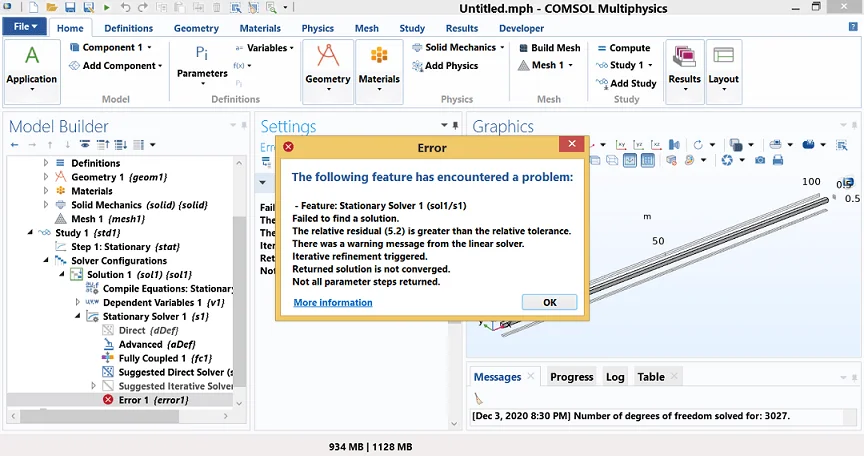Open the Study 1 ribbon button
The height and width of the screenshot is (456, 864).
624,65
